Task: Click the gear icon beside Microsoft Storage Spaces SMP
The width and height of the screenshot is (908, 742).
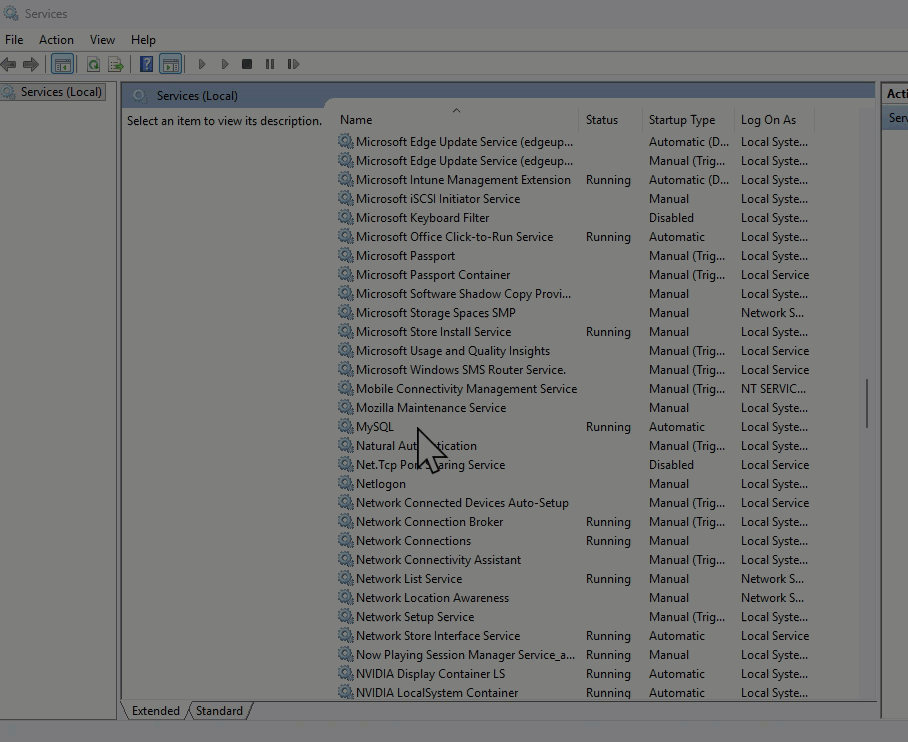Action: tap(346, 312)
